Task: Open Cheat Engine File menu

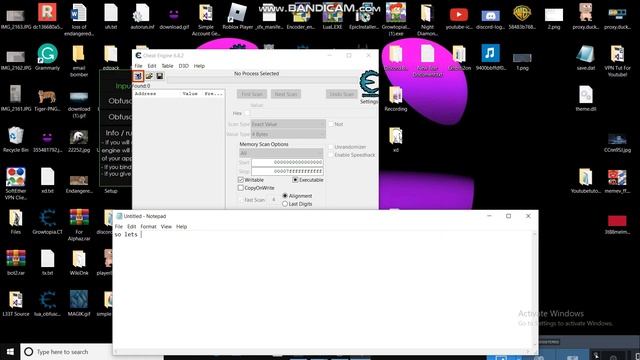Action: coord(138,66)
